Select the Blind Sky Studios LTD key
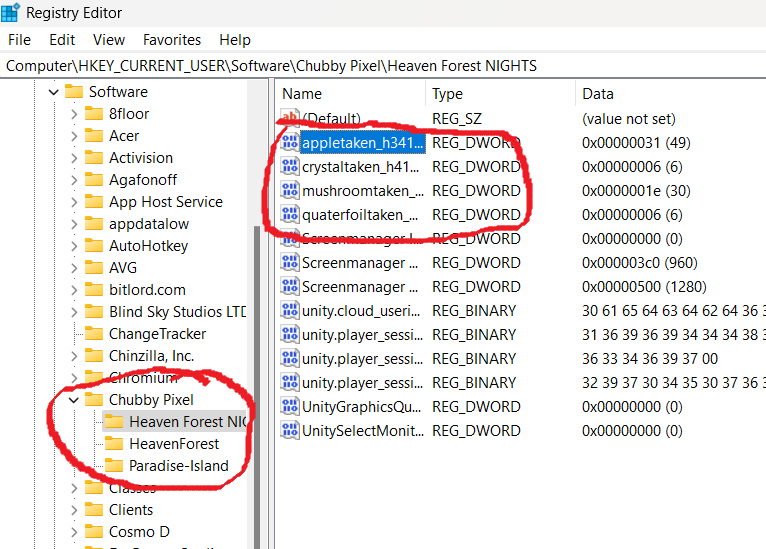Screen dimensions: 766x549 (177, 312)
